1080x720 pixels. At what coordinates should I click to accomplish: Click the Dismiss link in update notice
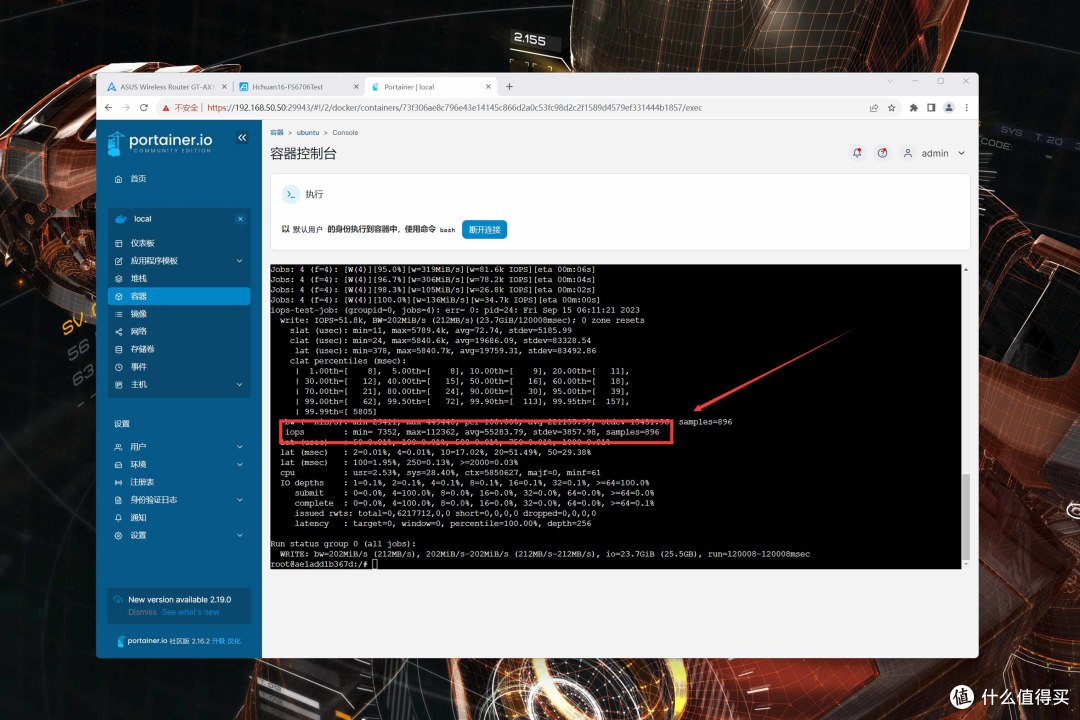click(142, 612)
